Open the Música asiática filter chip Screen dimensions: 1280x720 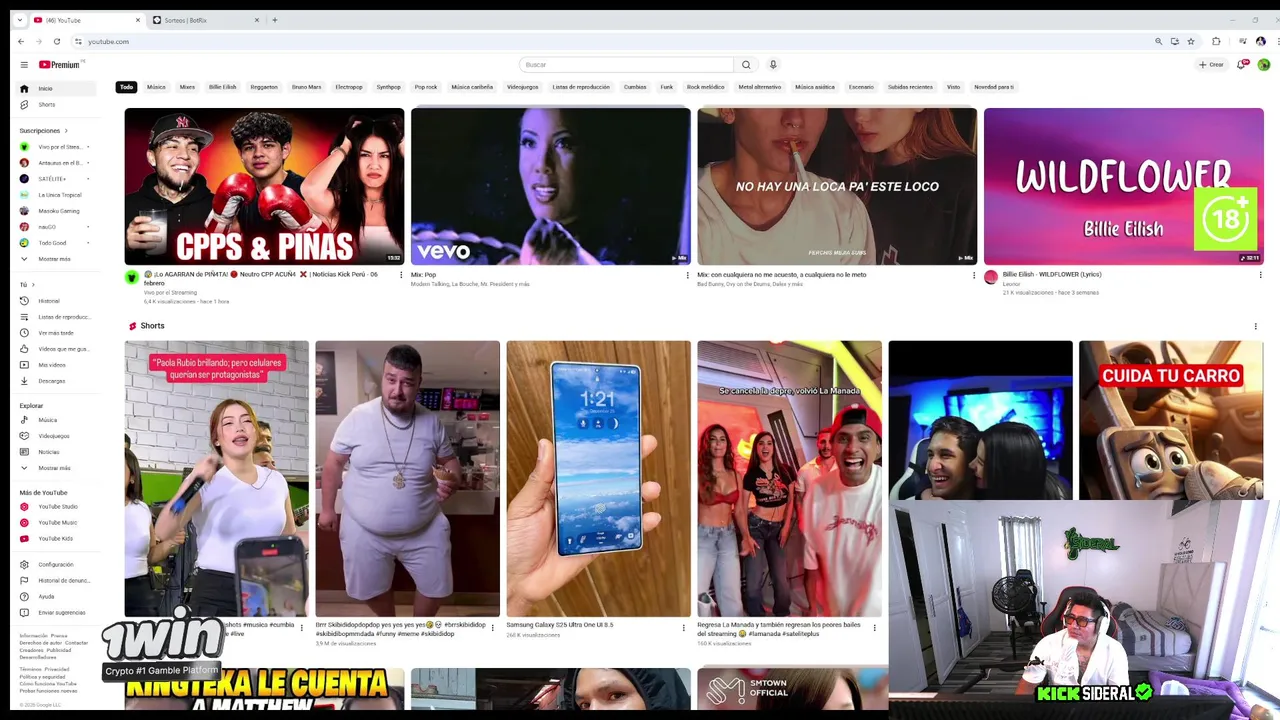click(815, 87)
